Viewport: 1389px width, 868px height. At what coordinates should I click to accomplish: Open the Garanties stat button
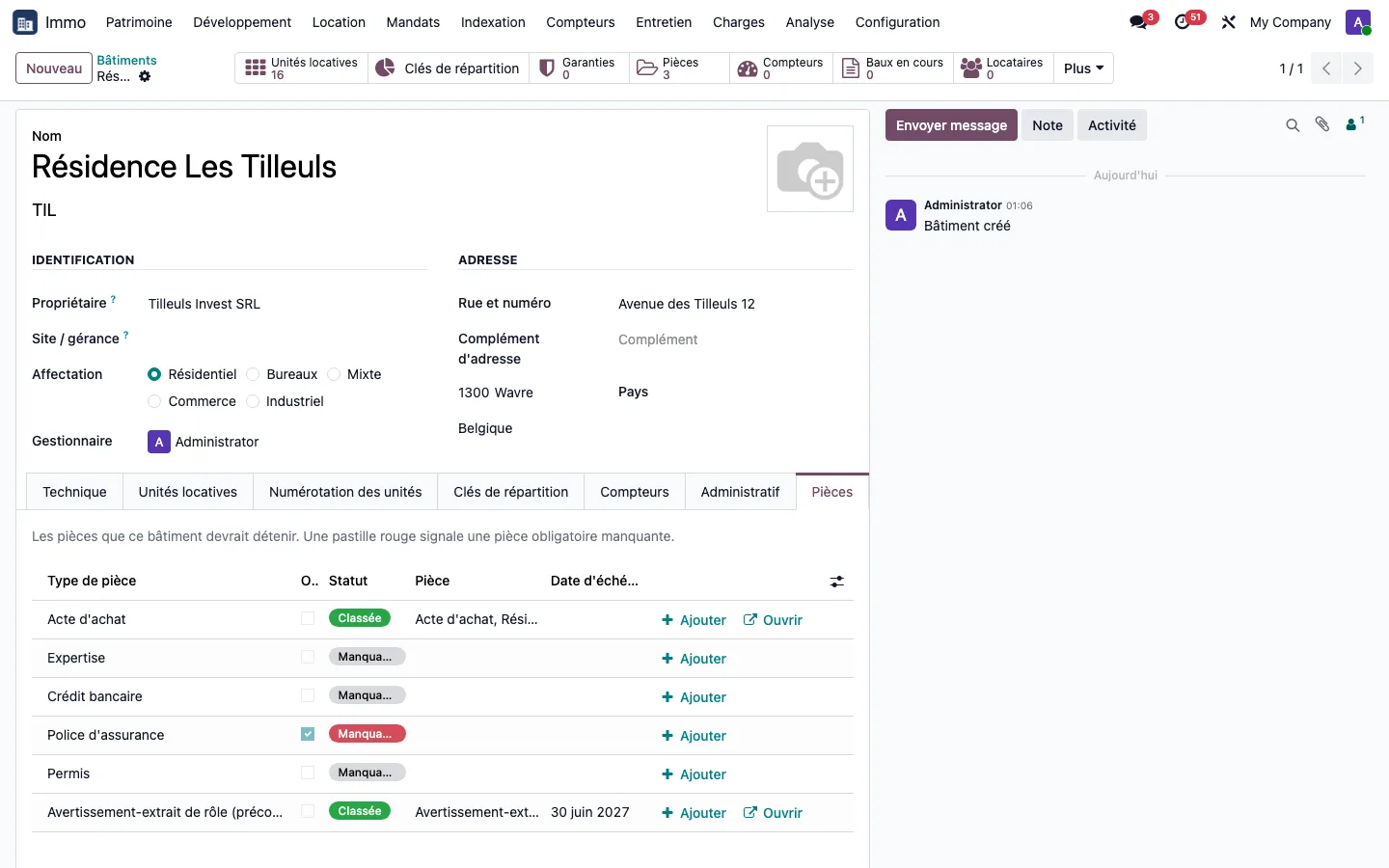tap(579, 68)
